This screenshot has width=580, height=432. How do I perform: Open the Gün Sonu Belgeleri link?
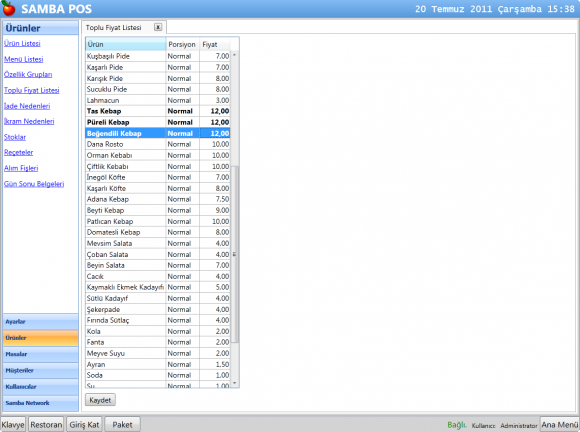(x=34, y=184)
